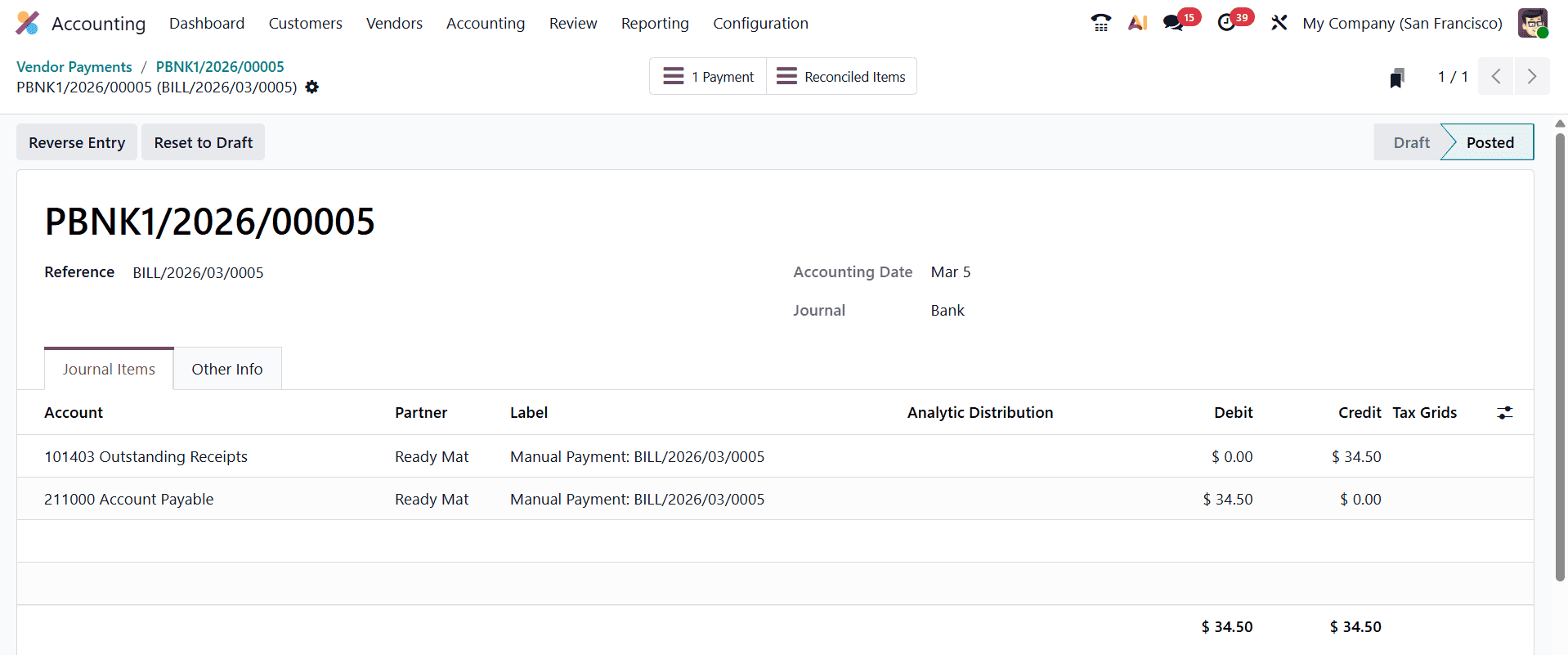Screen dimensions: 1568x655
Task: Follow the Vendor Payments breadcrumb link
Action: (x=74, y=67)
